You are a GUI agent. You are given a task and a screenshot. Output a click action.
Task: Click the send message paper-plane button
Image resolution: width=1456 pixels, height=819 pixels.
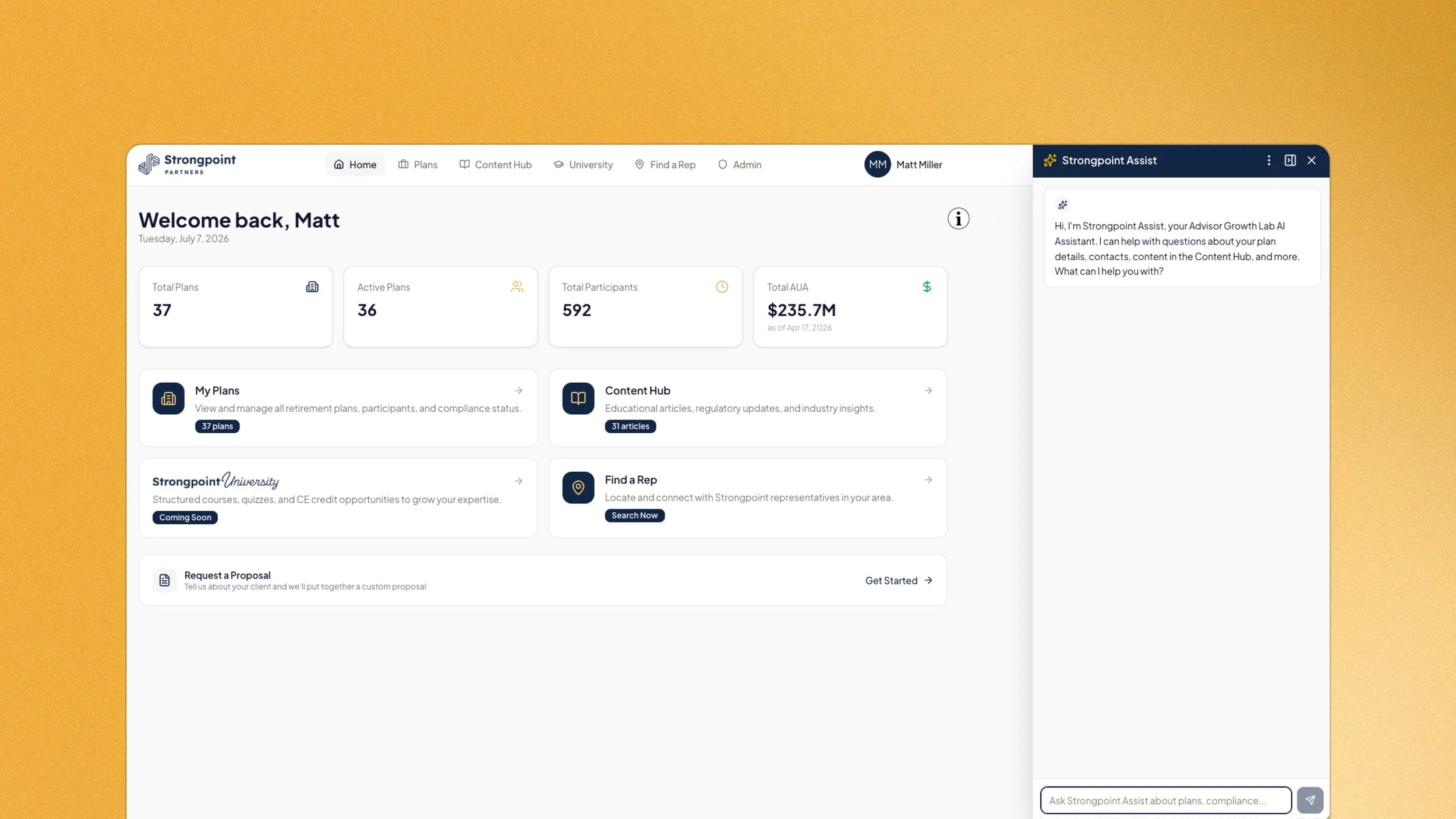tap(1310, 800)
